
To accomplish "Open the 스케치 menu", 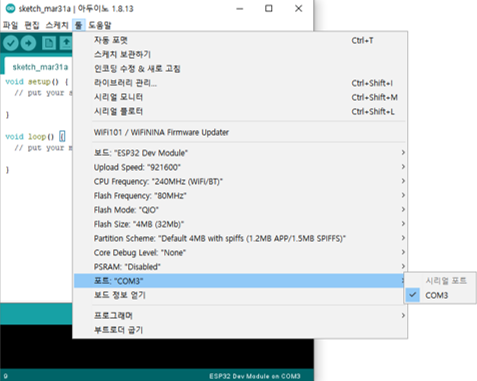I will (57, 25).
